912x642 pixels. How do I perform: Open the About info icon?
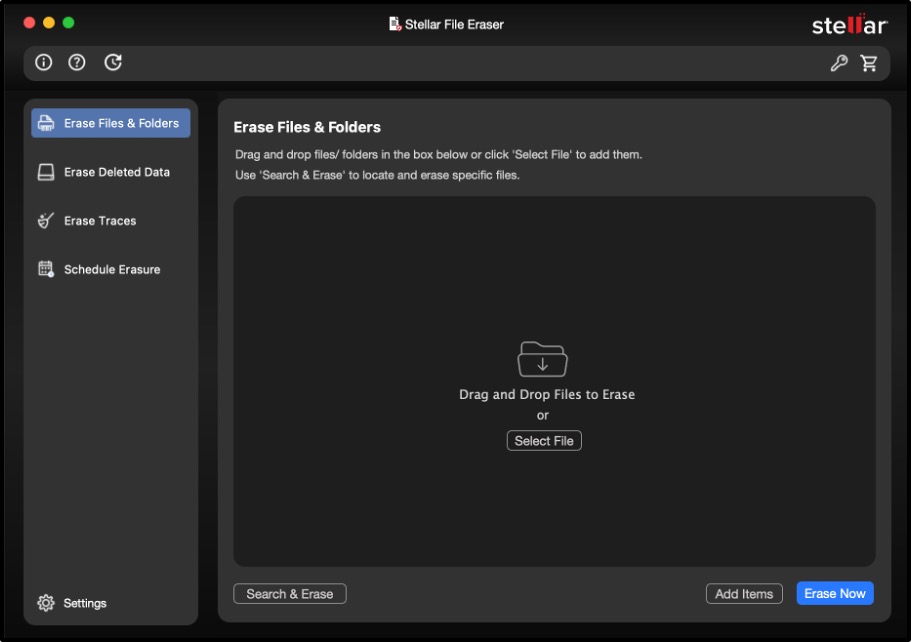[44, 62]
